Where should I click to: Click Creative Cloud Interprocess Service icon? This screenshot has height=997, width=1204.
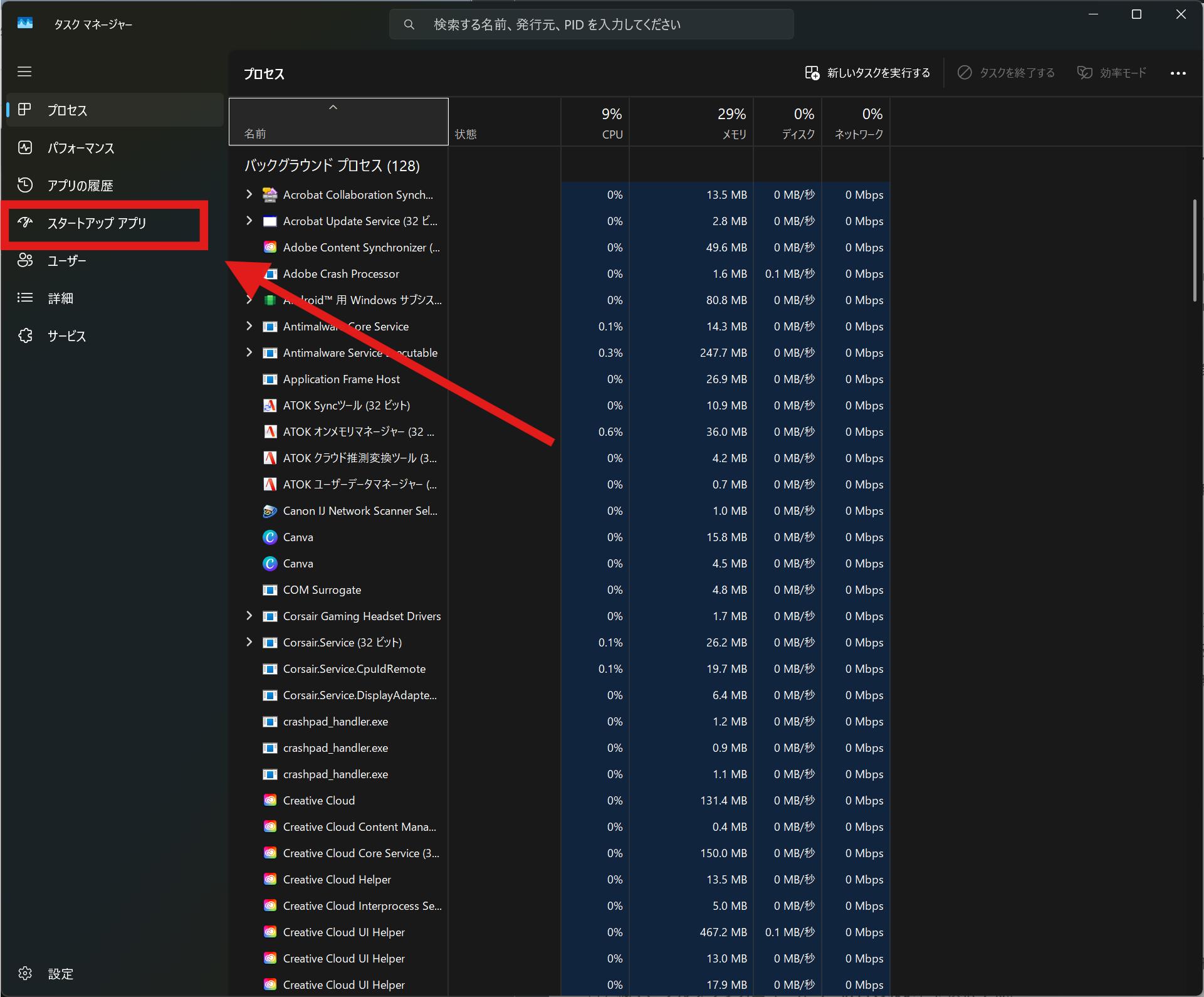pos(270,906)
